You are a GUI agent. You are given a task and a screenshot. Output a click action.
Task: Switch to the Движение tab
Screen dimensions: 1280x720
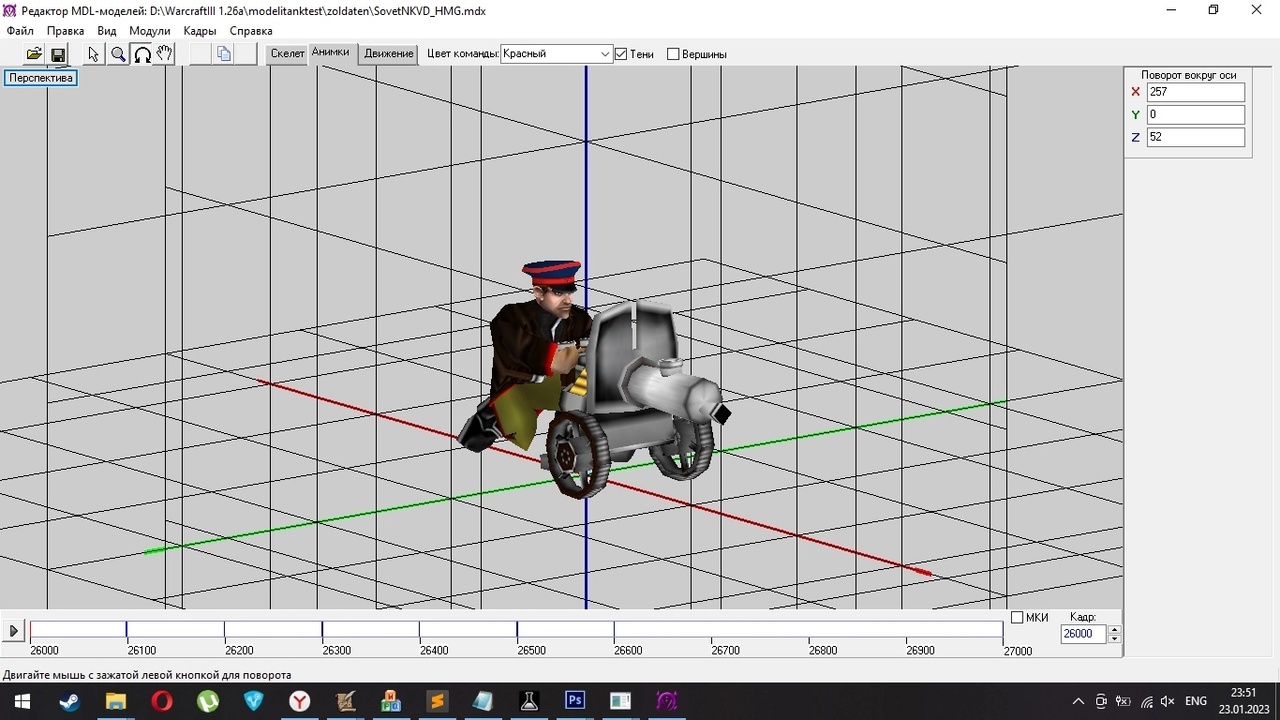(389, 54)
